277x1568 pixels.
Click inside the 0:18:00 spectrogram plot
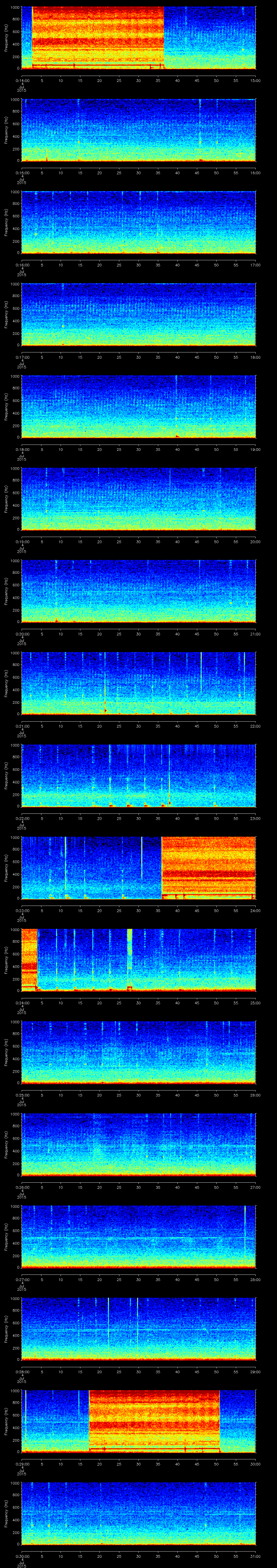tap(139, 407)
